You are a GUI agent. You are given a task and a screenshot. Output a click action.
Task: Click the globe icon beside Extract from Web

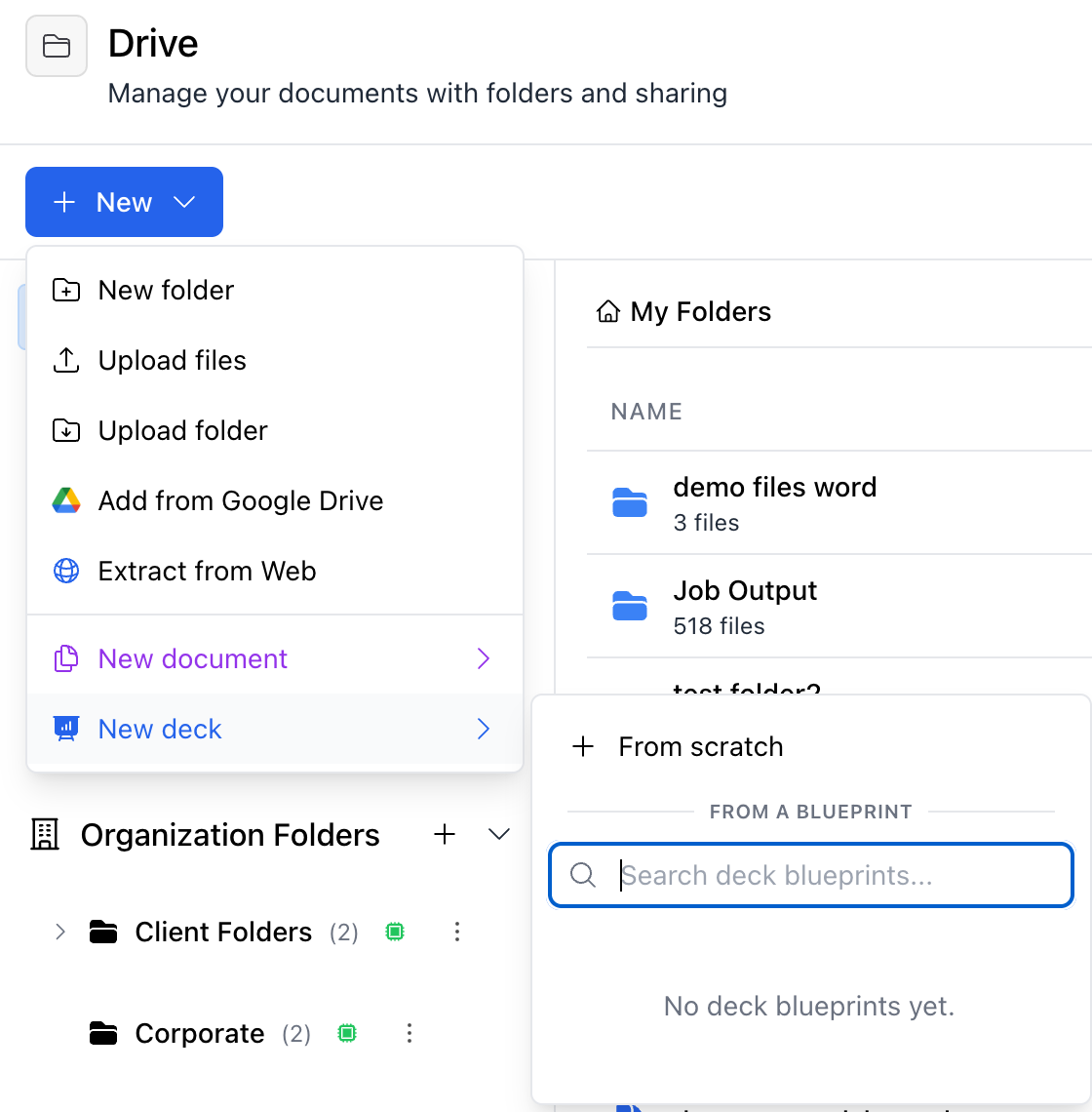[x=66, y=571]
